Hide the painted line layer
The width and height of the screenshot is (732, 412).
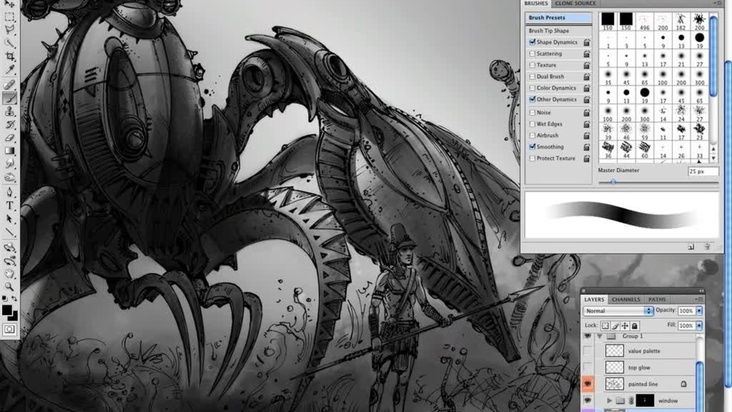(x=588, y=384)
